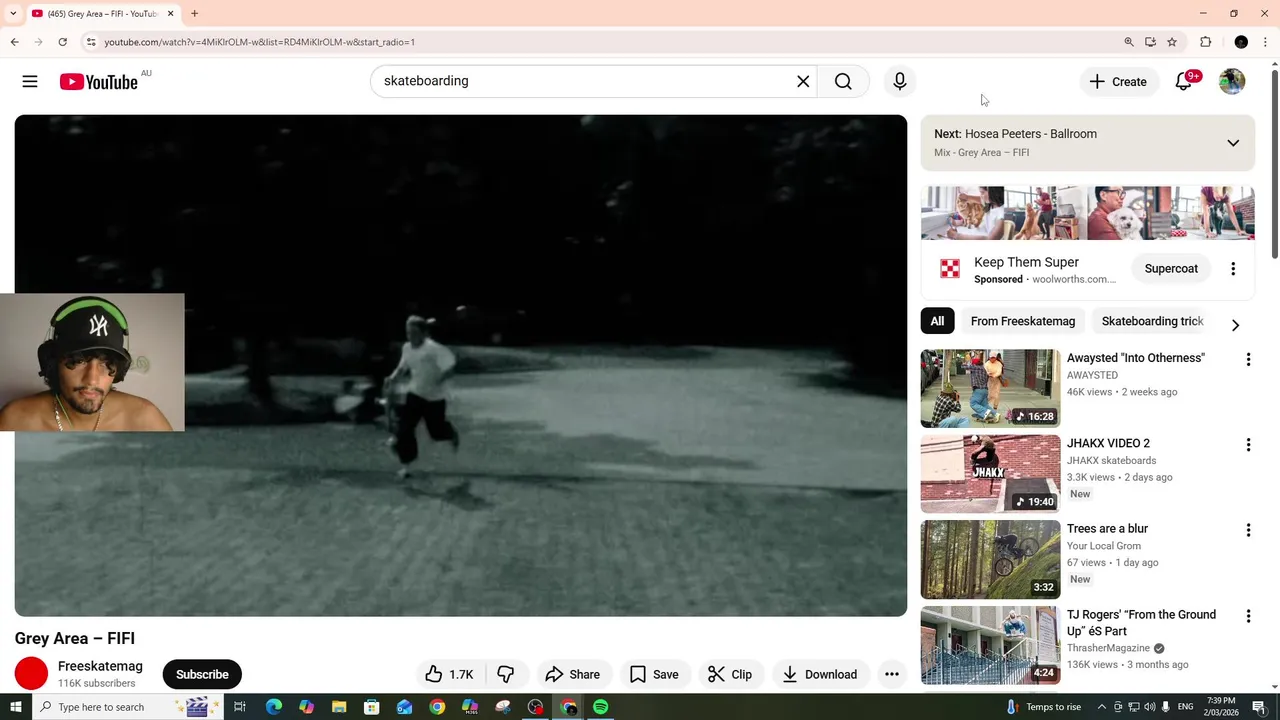Open the Freeskatemag channel avatar
Viewport: 1280px width, 720px height.
(x=31, y=674)
